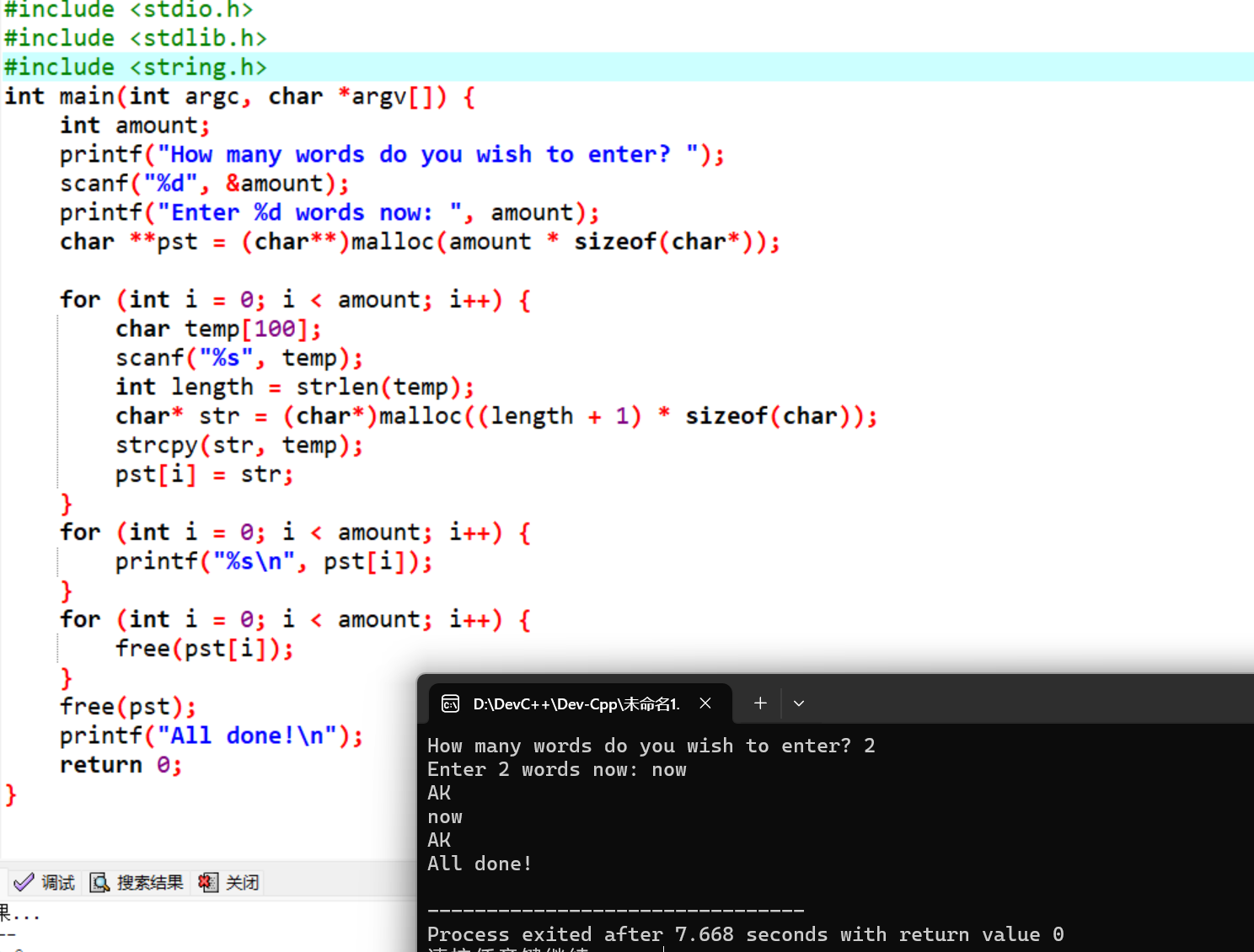Click terminal line 'Enter 2 words now: now'

pos(556,769)
